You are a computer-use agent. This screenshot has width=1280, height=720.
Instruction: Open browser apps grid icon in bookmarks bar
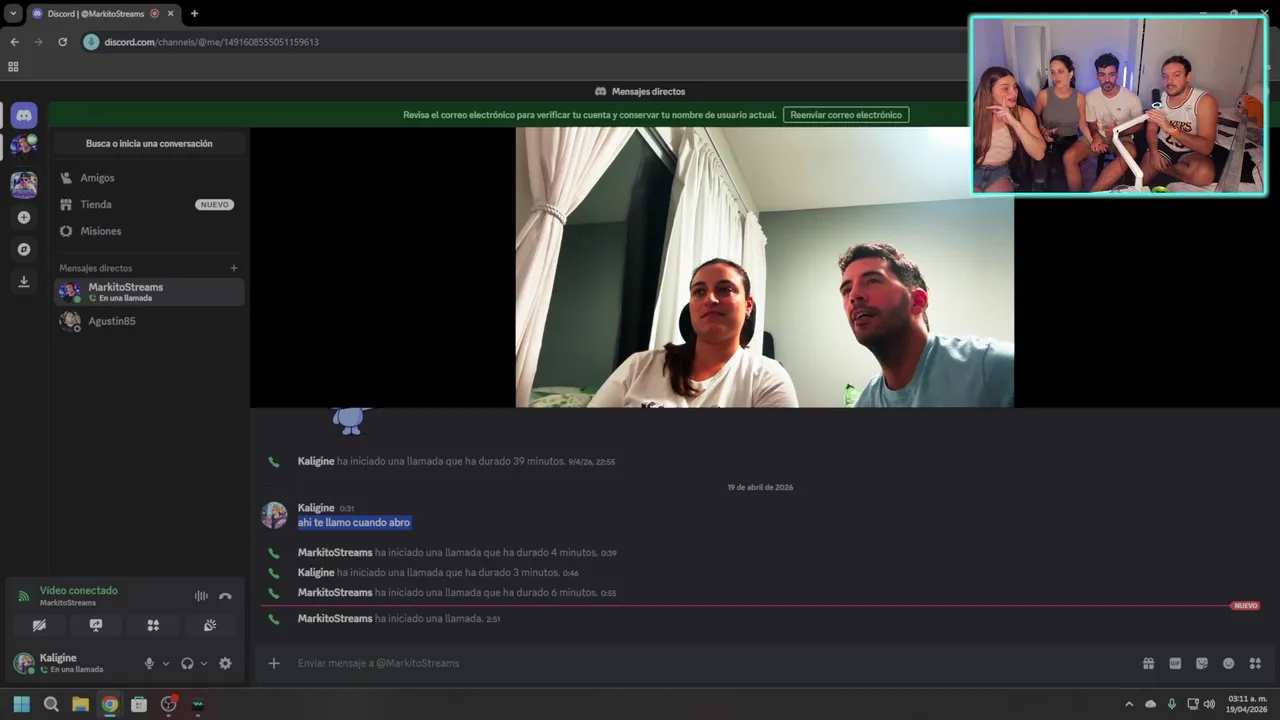click(x=13, y=67)
